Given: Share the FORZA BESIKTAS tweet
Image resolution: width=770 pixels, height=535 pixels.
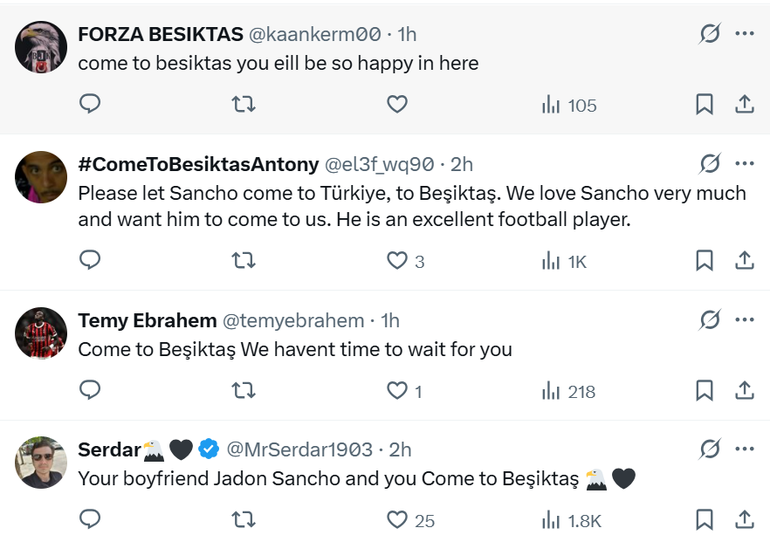Looking at the screenshot, I should pos(744,104).
